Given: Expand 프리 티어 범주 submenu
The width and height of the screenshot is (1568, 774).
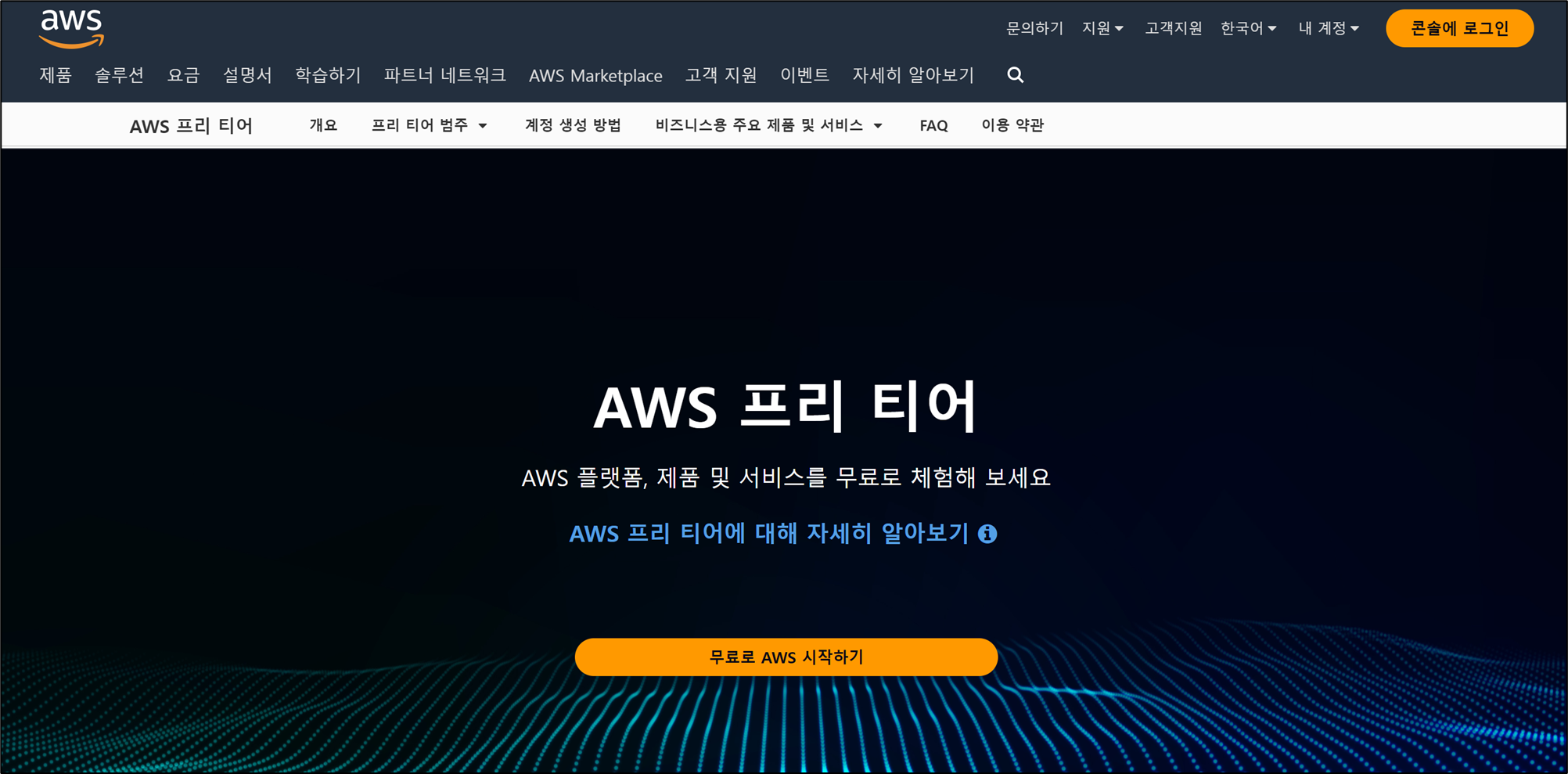Looking at the screenshot, I should point(430,125).
